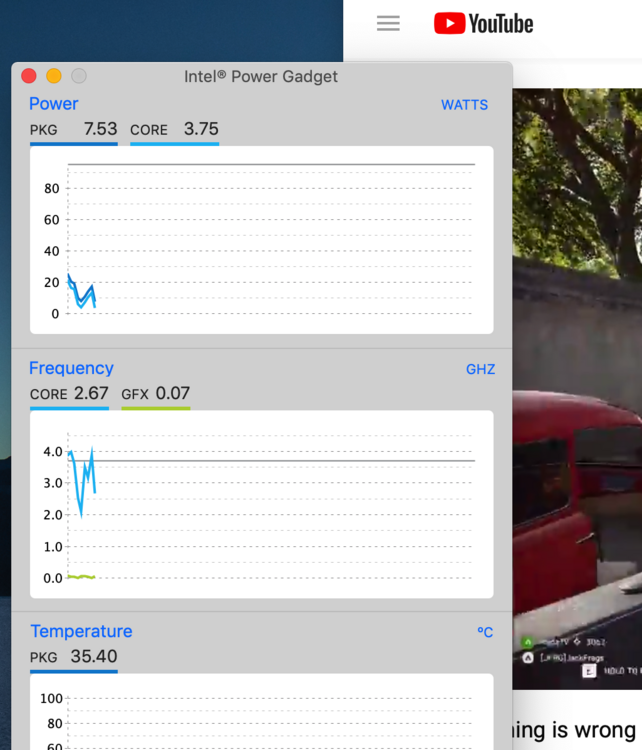
Task: Click the GHZ unit label
Action: click(x=480, y=369)
